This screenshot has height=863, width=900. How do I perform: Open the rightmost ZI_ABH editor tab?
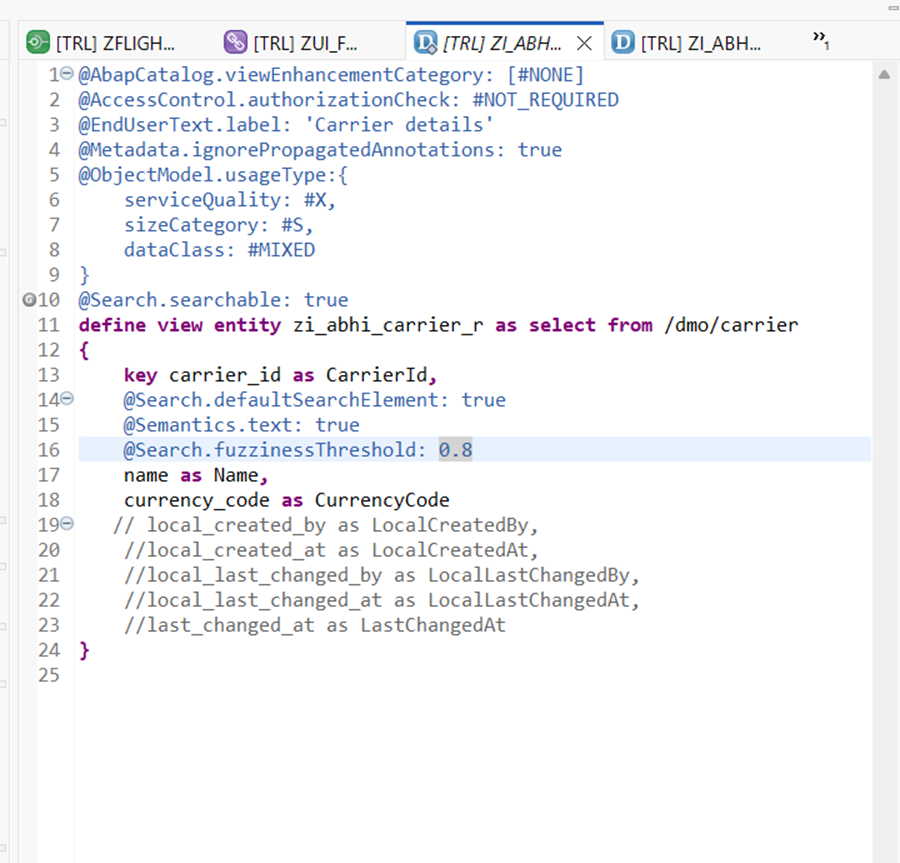coord(700,43)
